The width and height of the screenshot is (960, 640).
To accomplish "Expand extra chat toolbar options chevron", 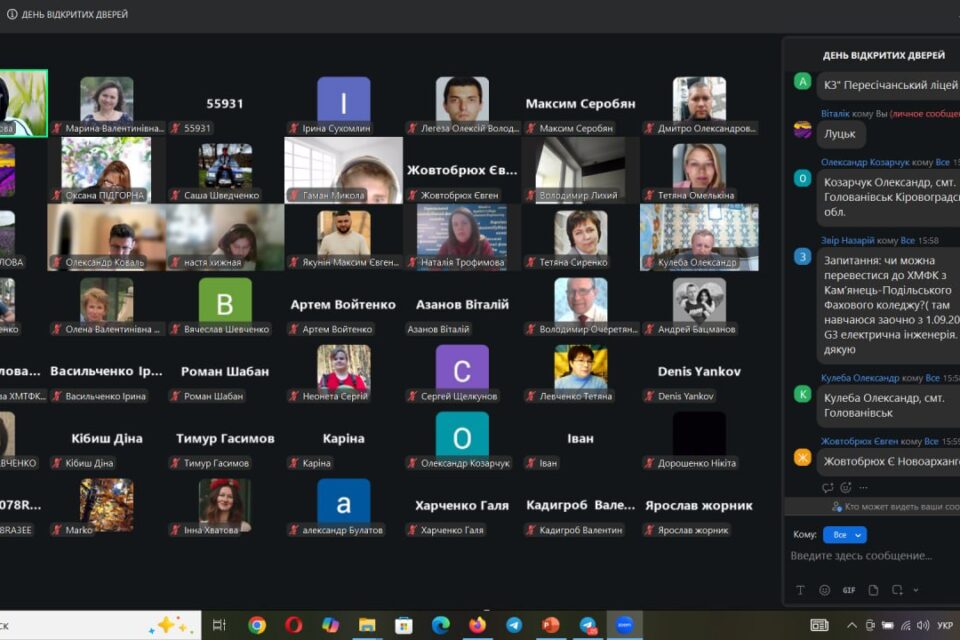I will 916,590.
